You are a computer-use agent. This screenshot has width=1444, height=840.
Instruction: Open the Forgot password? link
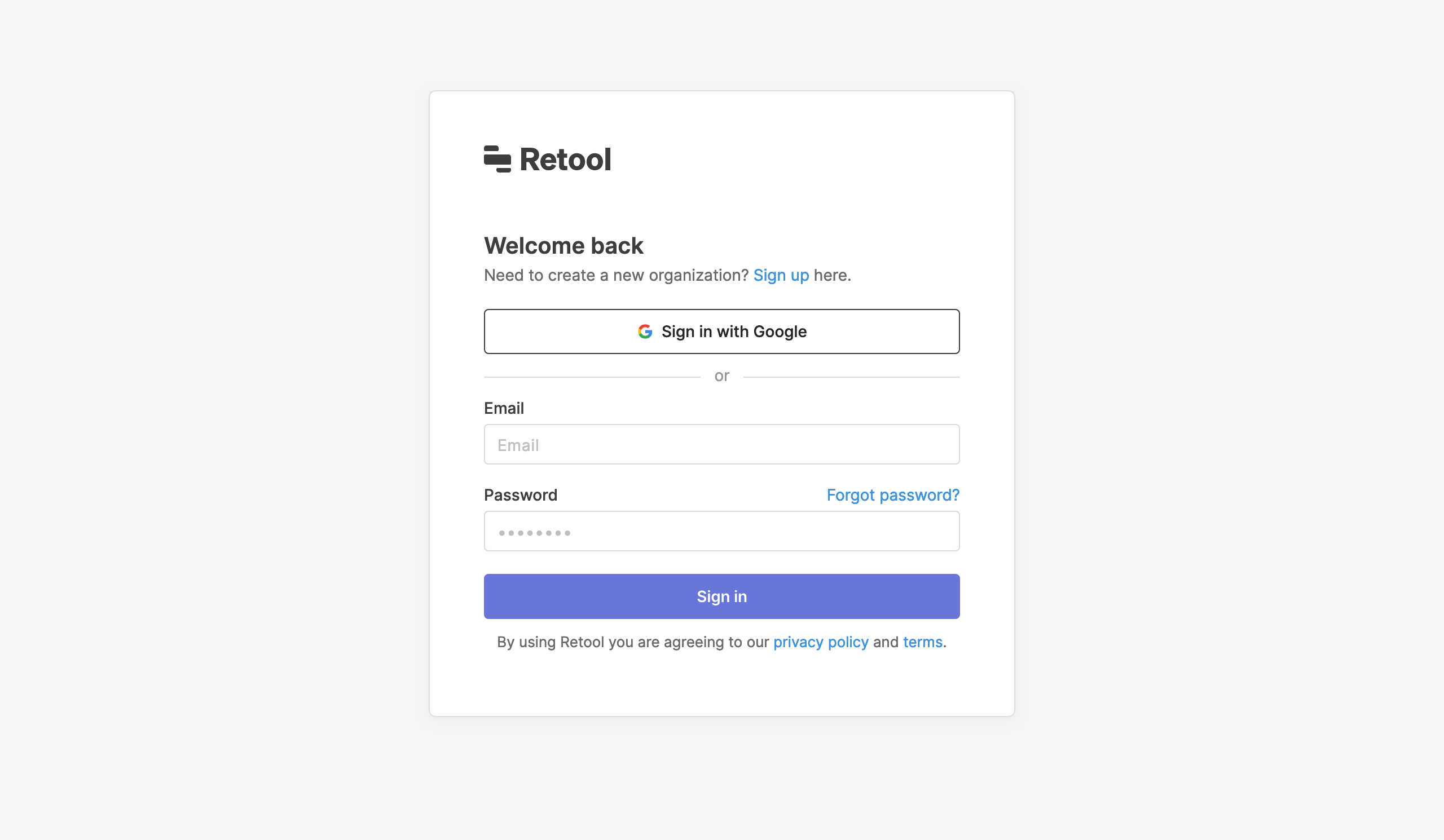(x=892, y=496)
